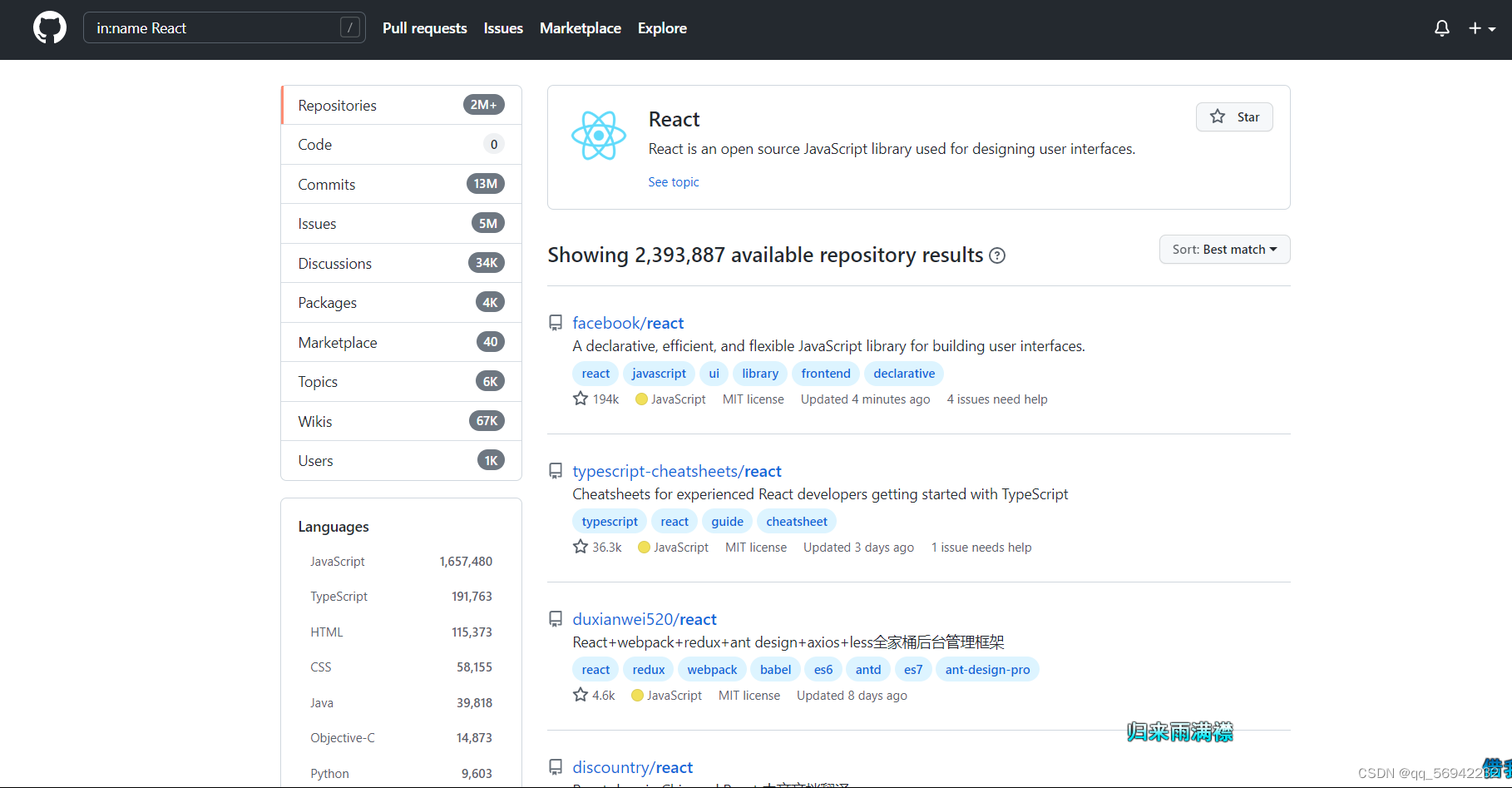Screen dimensions: 1512x788
Task: Open Marketplace in the top navigation
Action: pyautogui.click(x=581, y=28)
